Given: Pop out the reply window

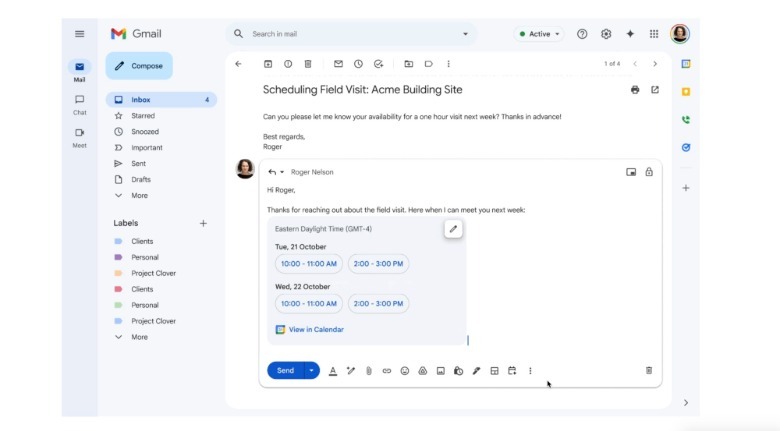Looking at the screenshot, I should [x=631, y=172].
